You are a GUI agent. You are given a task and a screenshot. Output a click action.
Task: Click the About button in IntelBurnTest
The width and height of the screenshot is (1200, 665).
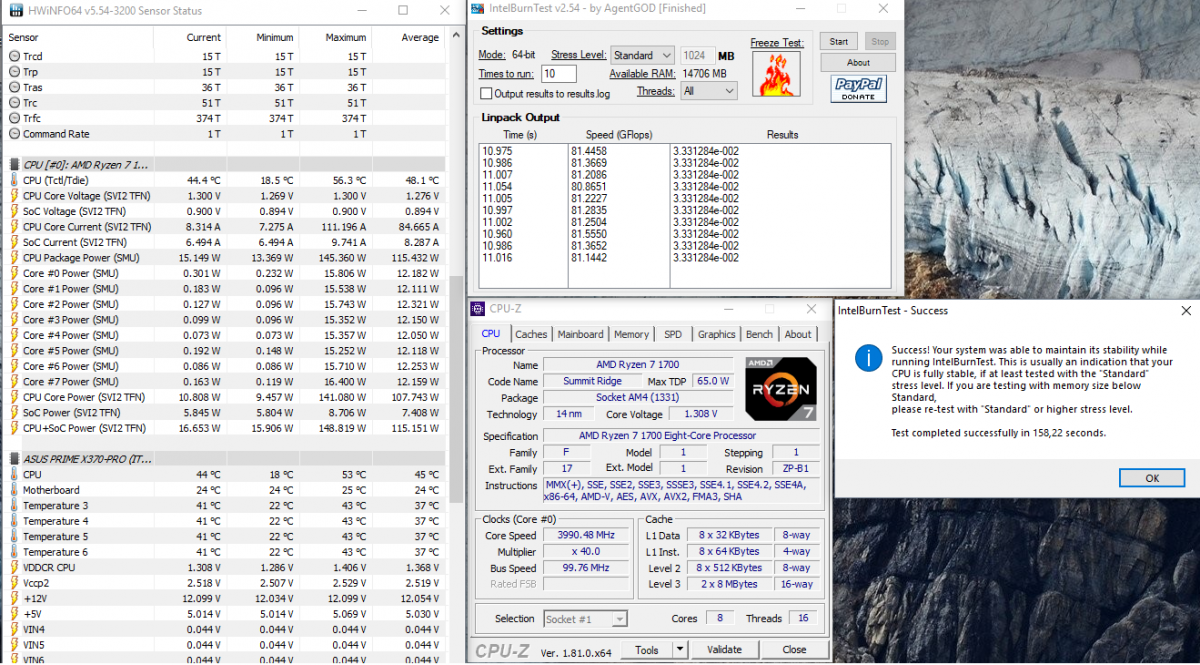click(x=858, y=62)
